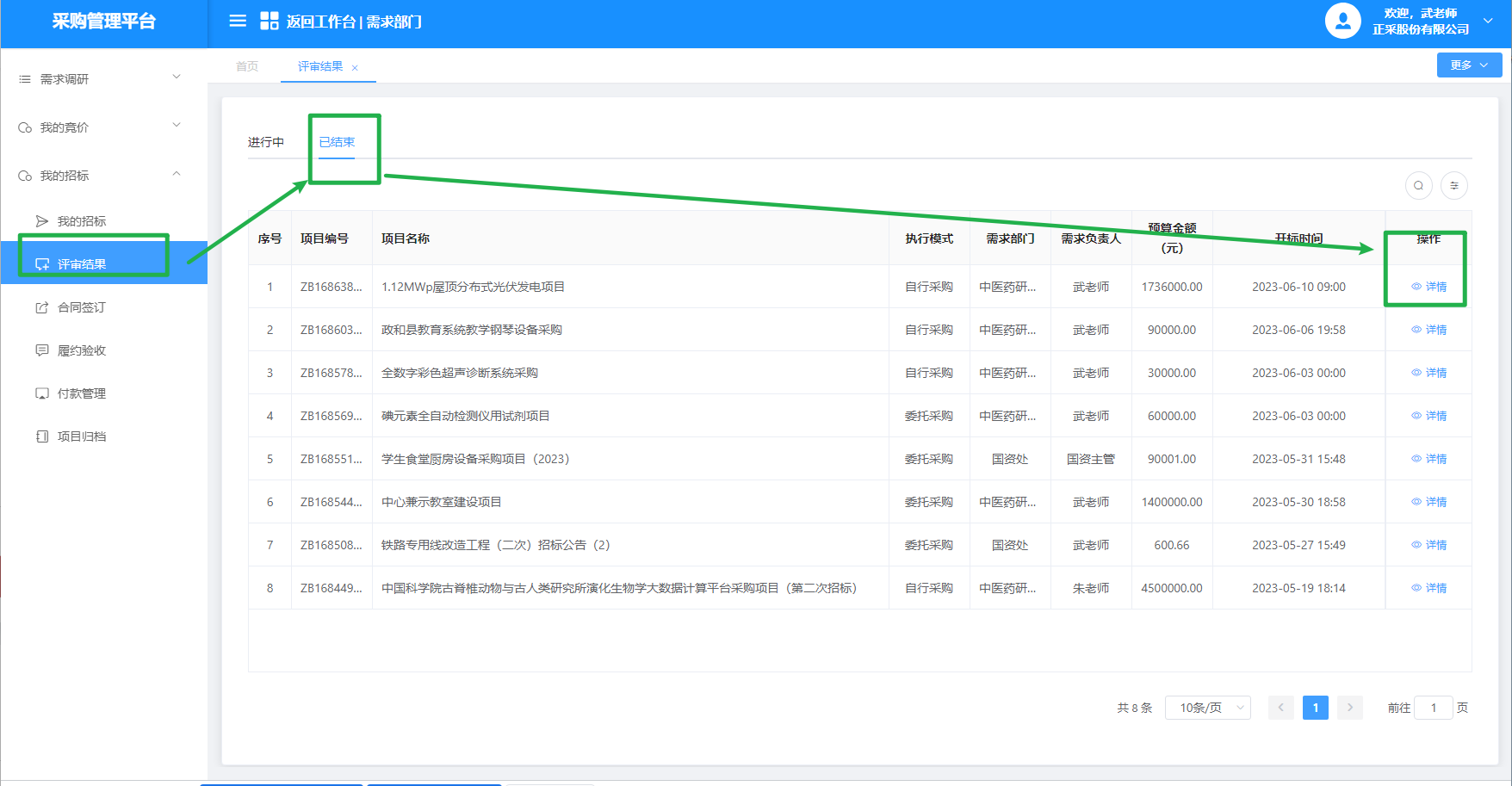The width and height of the screenshot is (1512, 786).
Task: Open 付款管理 in the sidebar
Action: click(x=81, y=393)
